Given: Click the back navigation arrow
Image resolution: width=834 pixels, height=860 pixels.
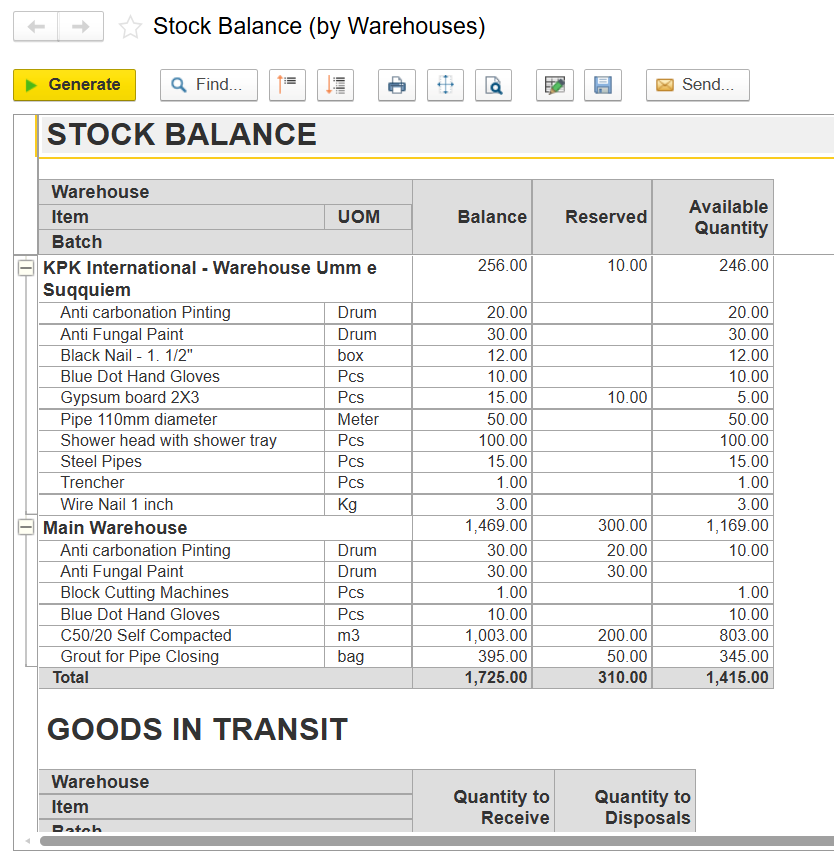Looking at the screenshot, I should coord(36,26).
